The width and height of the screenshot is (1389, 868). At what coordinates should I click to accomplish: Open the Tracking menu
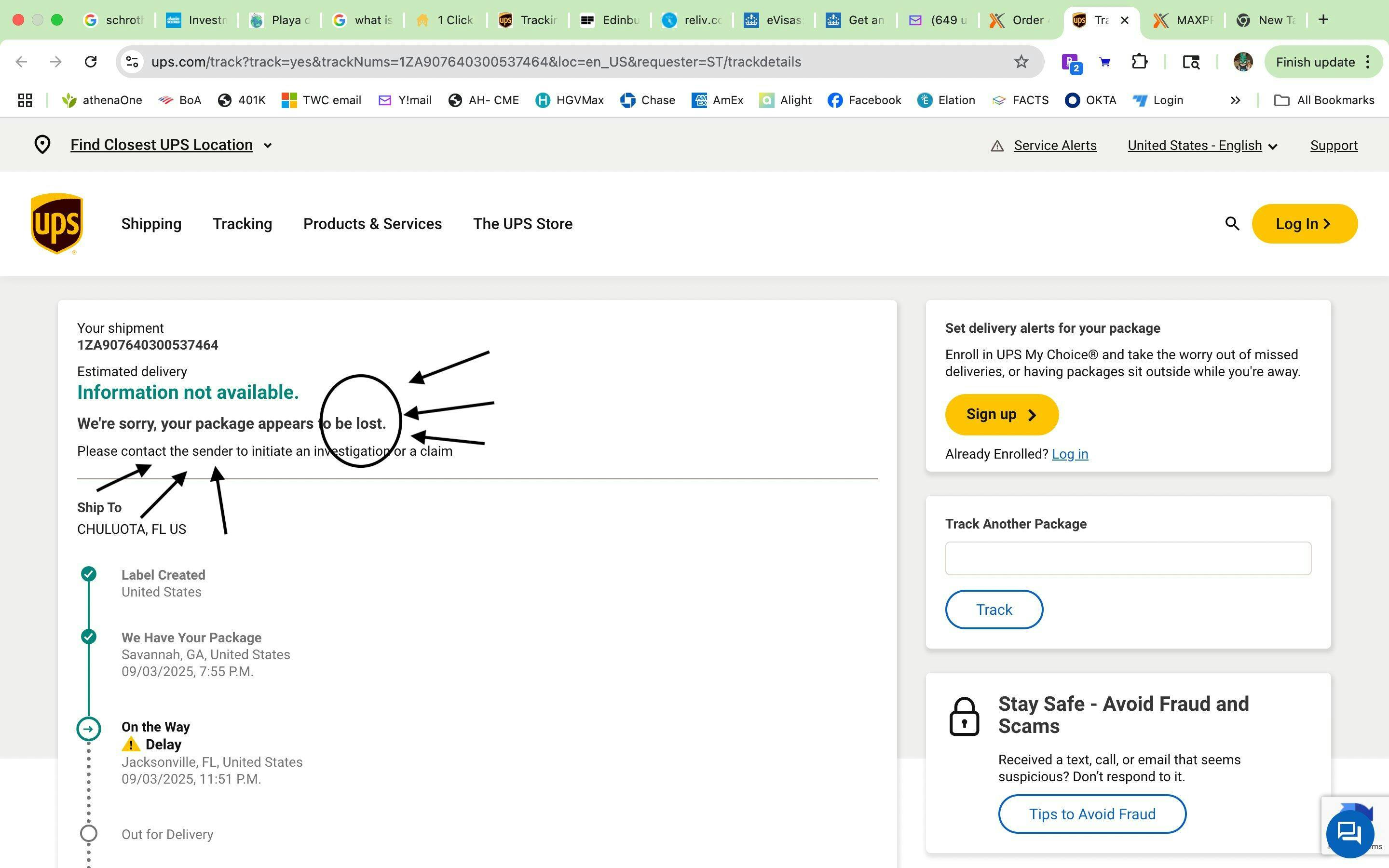point(242,224)
